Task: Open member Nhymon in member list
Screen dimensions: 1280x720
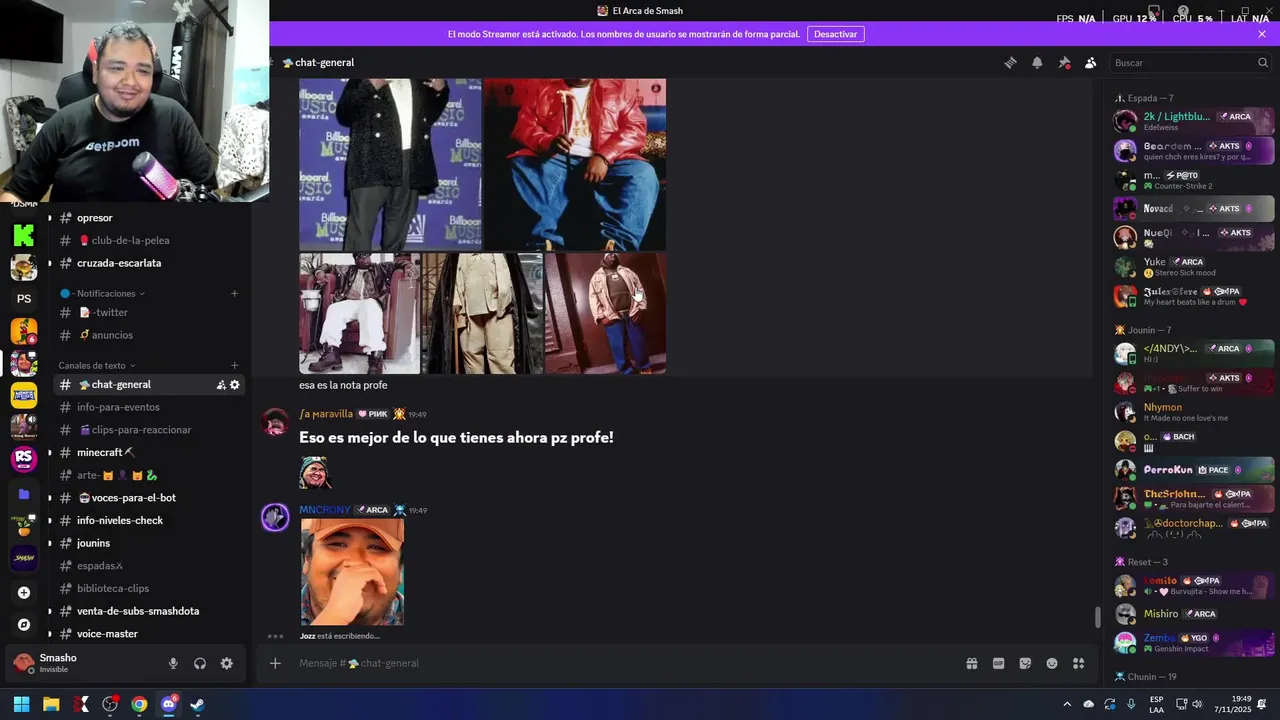Action: click(x=1193, y=412)
